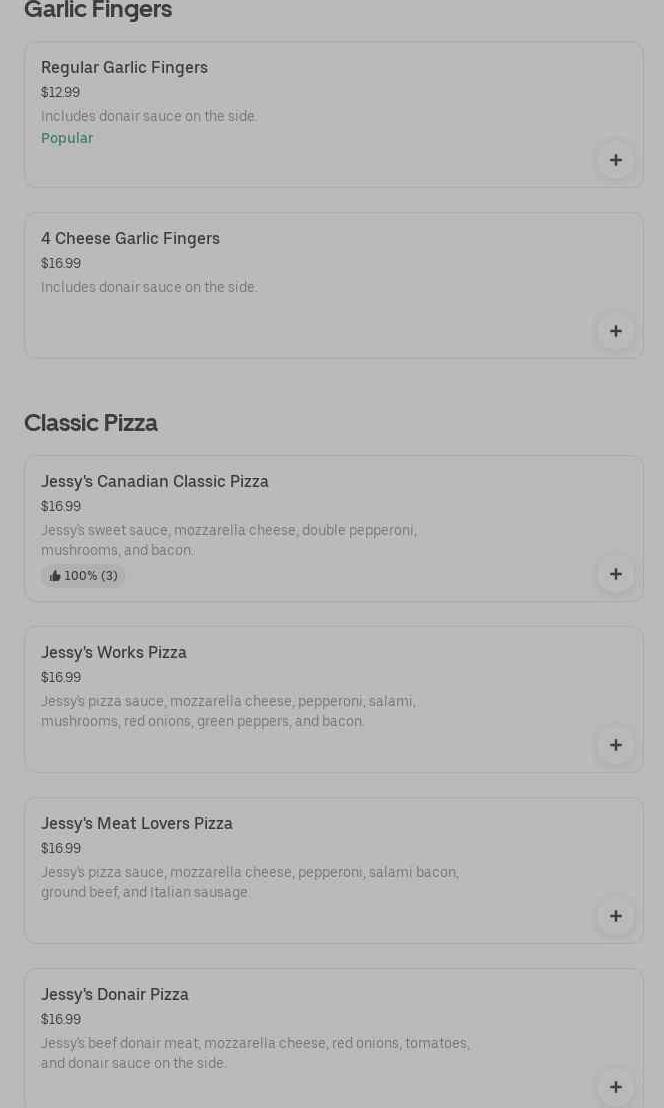This screenshot has width=664, height=1108.
Task: Add 4 Cheese Garlic Fingers with plus
Action: pos(616,331)
